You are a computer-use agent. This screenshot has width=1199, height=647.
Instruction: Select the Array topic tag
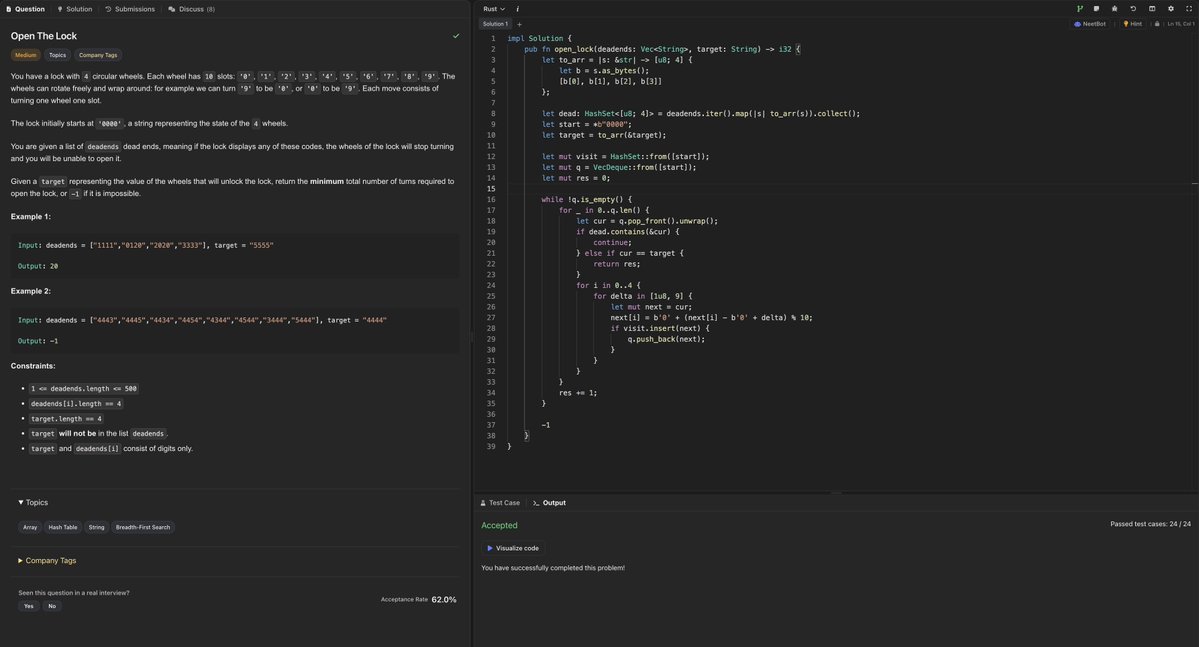[30, 527]
